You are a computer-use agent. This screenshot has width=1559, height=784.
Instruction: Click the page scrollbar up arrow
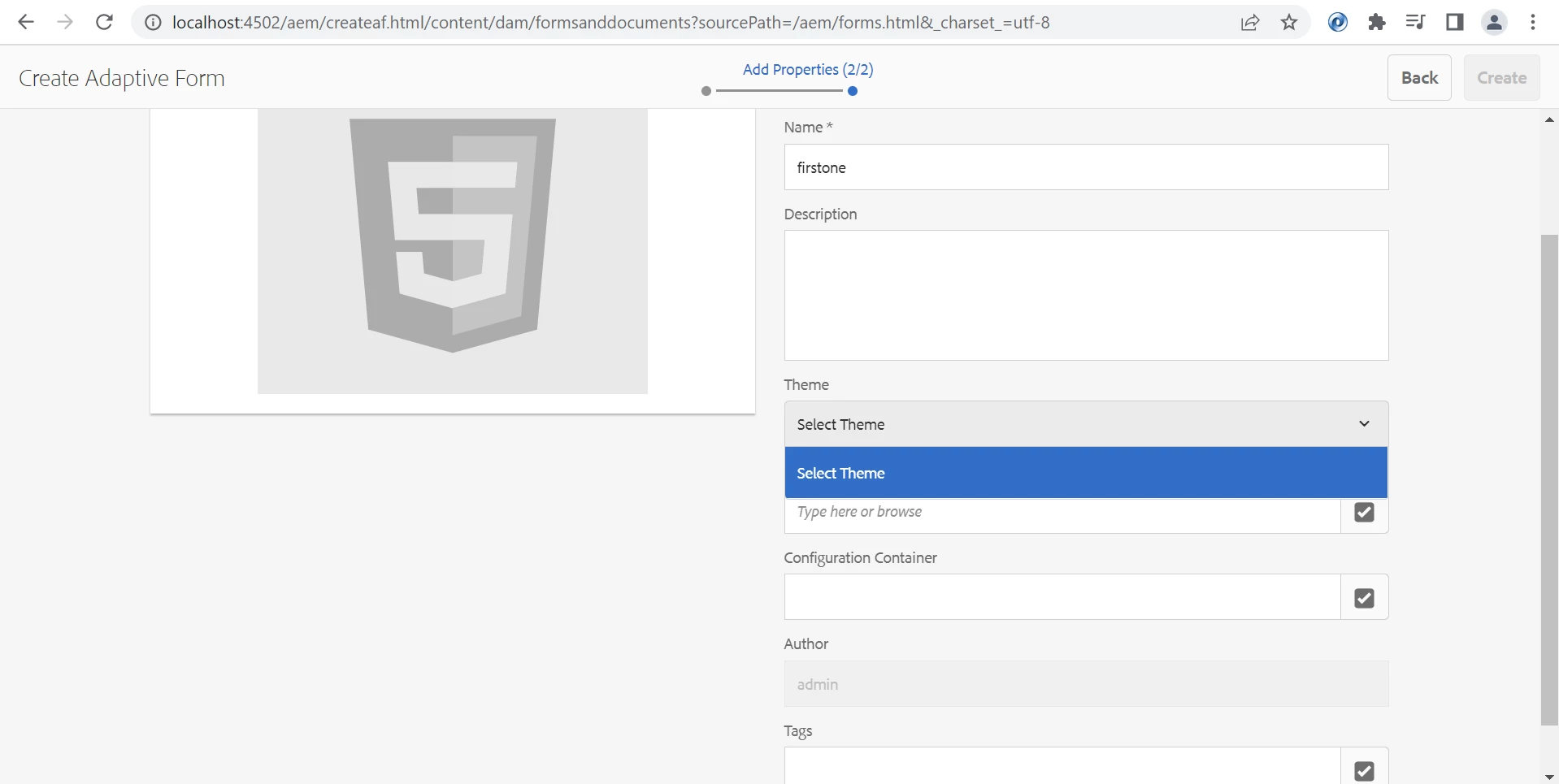1549,119
